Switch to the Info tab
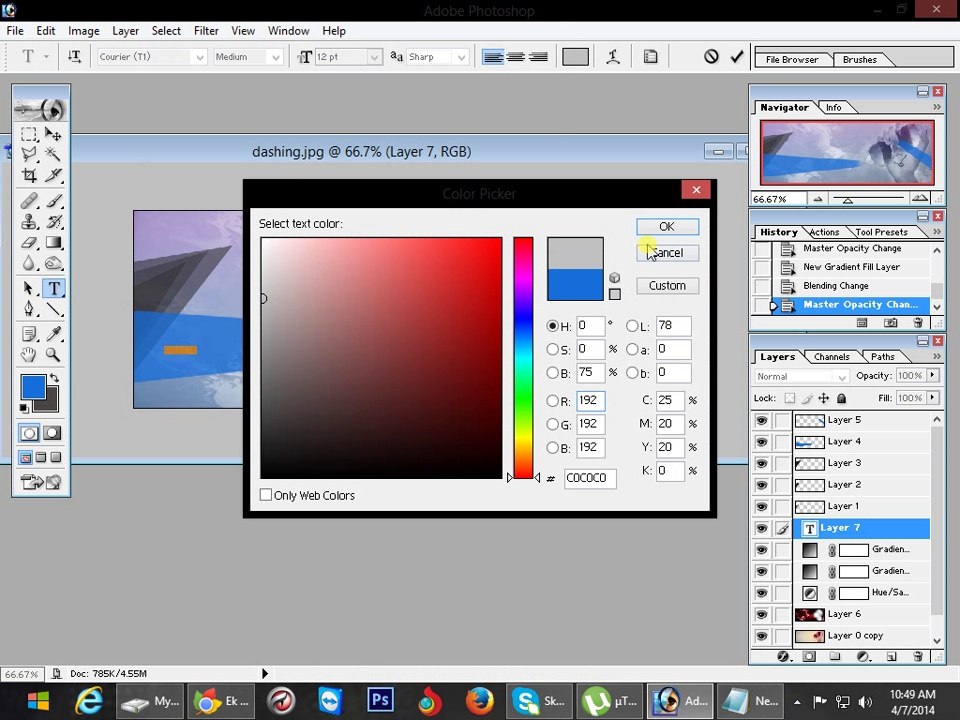The width and height of the screenshot is (960, 720). coord(833,108)
